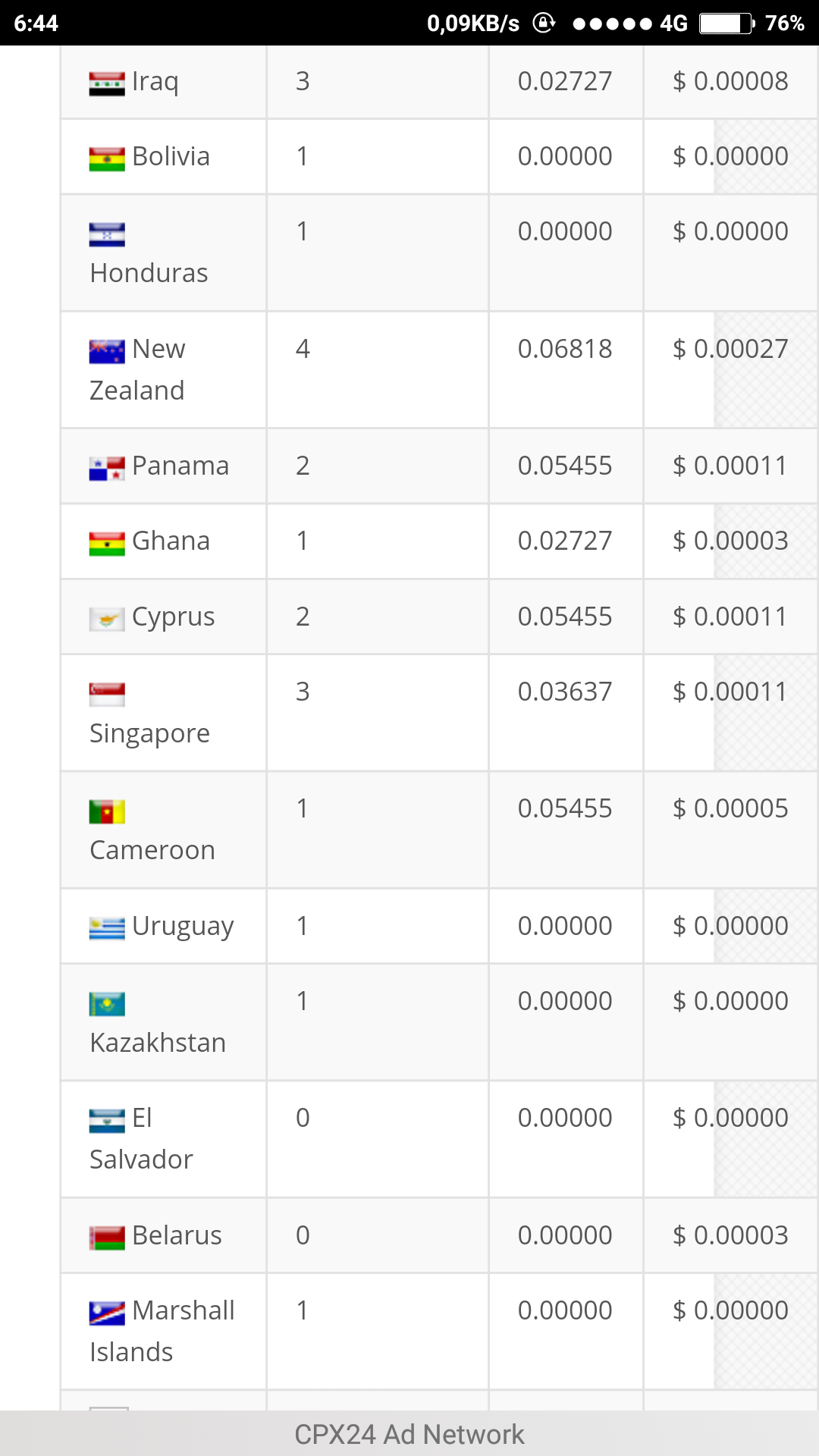
Task: Click Panama's rate value 0.05455
Action: tap(565, 466)
